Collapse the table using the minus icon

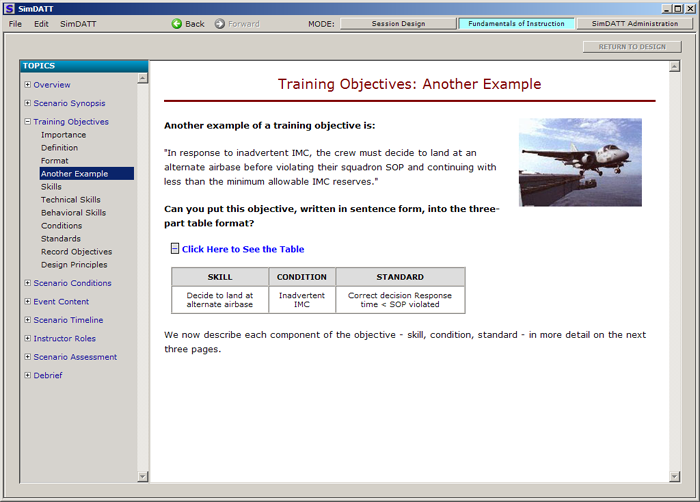tap(175, 249)
